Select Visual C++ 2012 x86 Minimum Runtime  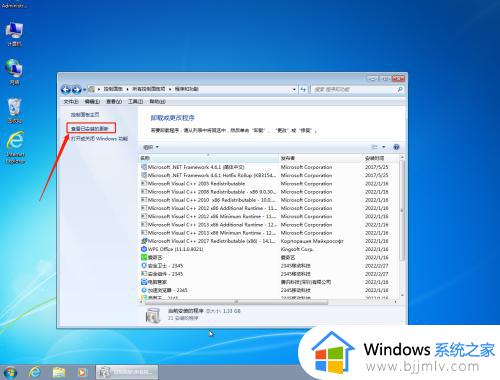coord(268,216)
